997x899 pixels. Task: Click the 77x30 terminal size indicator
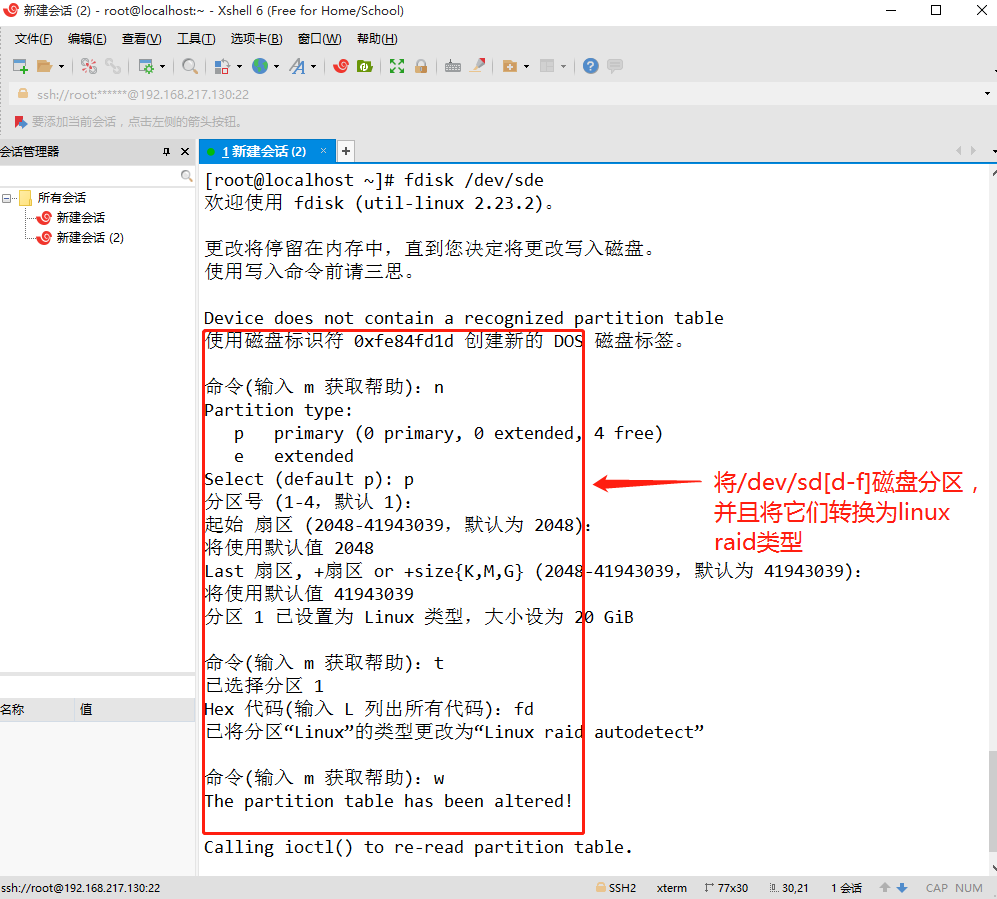(726, 888)
